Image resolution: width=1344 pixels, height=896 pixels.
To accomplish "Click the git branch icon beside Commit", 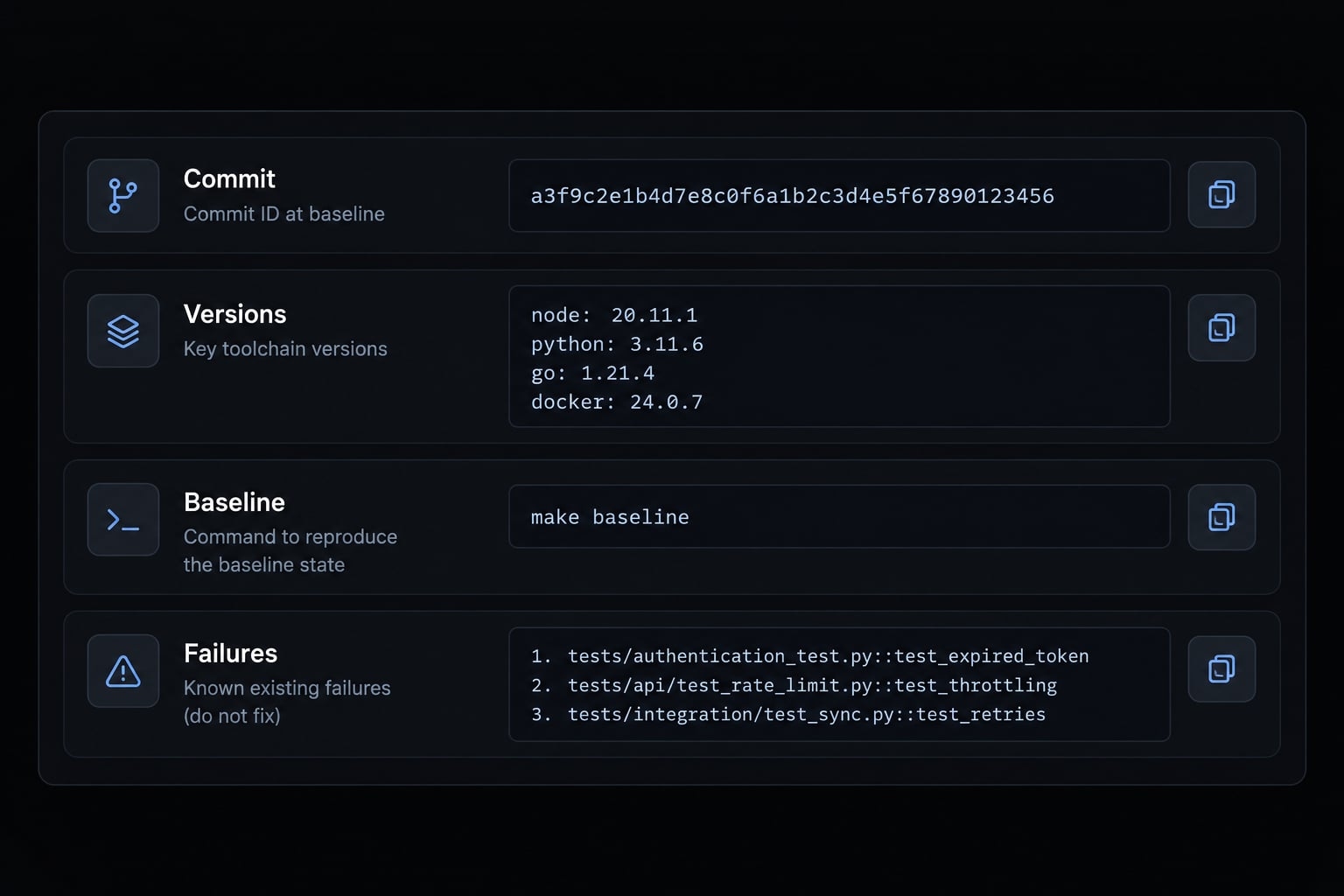I will (x=123, y=195).
